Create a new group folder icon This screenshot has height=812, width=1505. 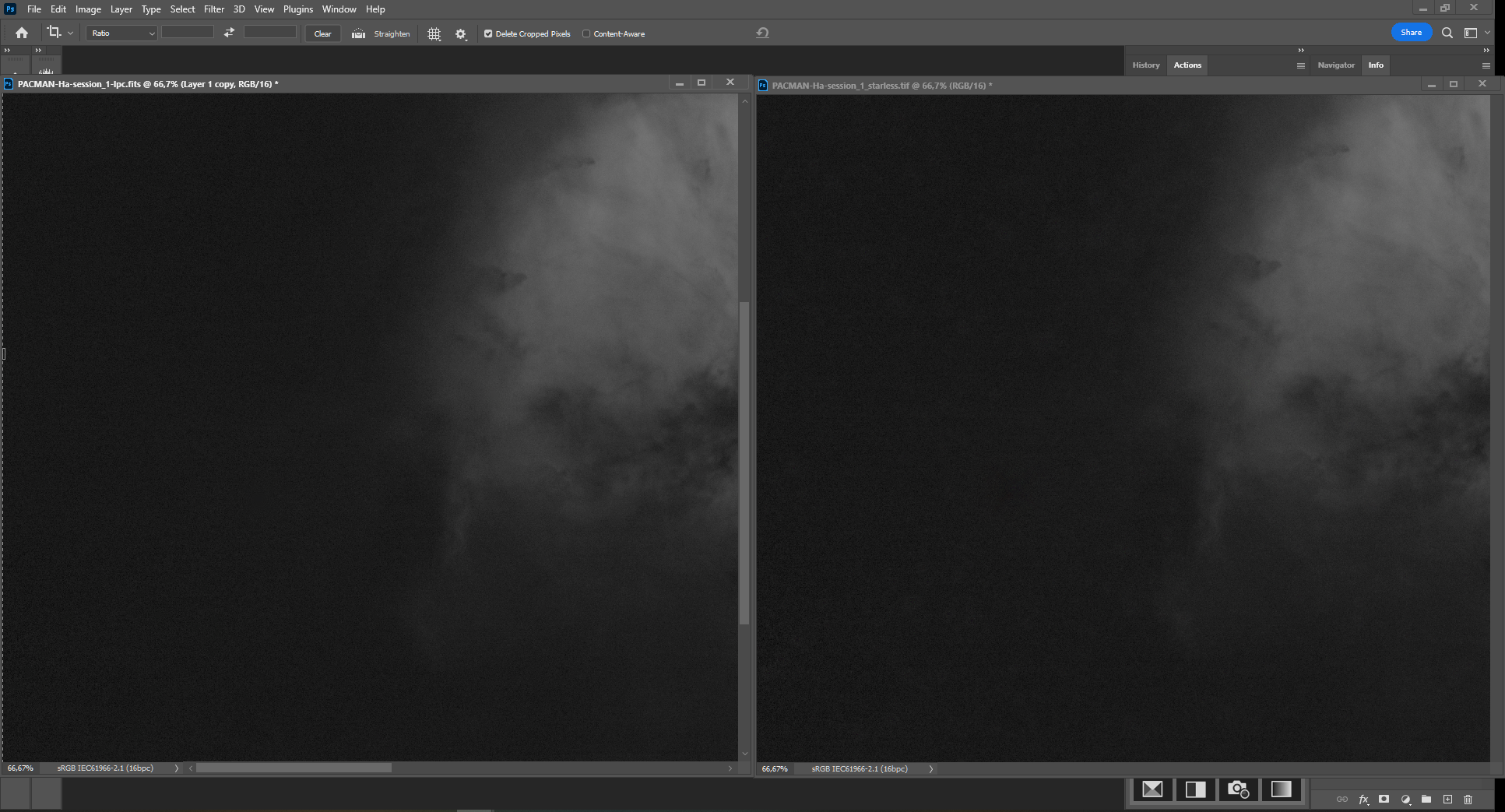1426,799
